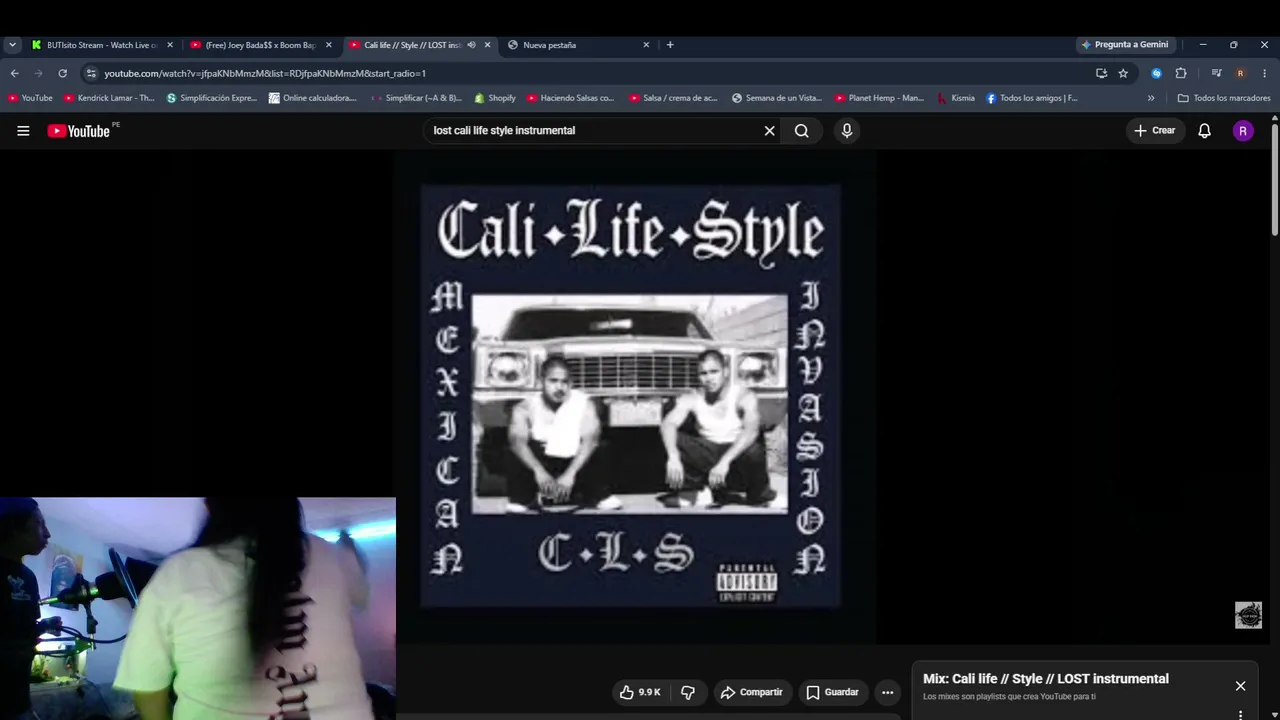The width and height of the screenshot is (1280, 720).
Task: Go forward in the browser history
Action: point(38,73)
